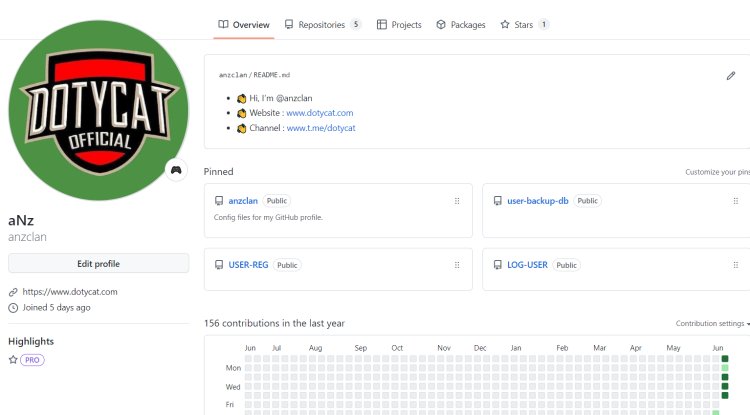The image size is (750, 415).
Task: Click drag handle on LOG-USER pinned repo
Action: click(x=736, y=265)
